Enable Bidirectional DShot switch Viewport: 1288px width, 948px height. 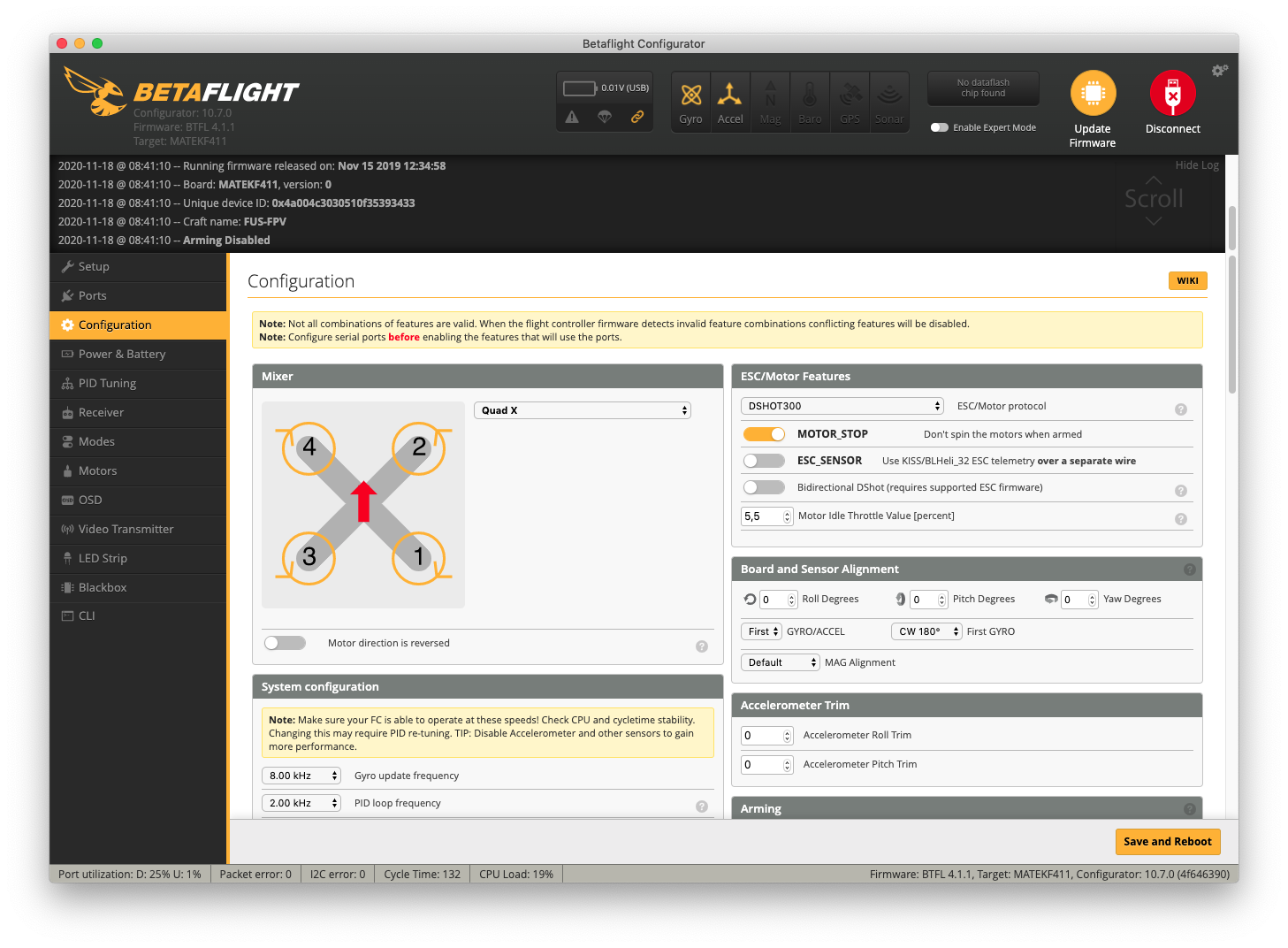click(764, 487)
